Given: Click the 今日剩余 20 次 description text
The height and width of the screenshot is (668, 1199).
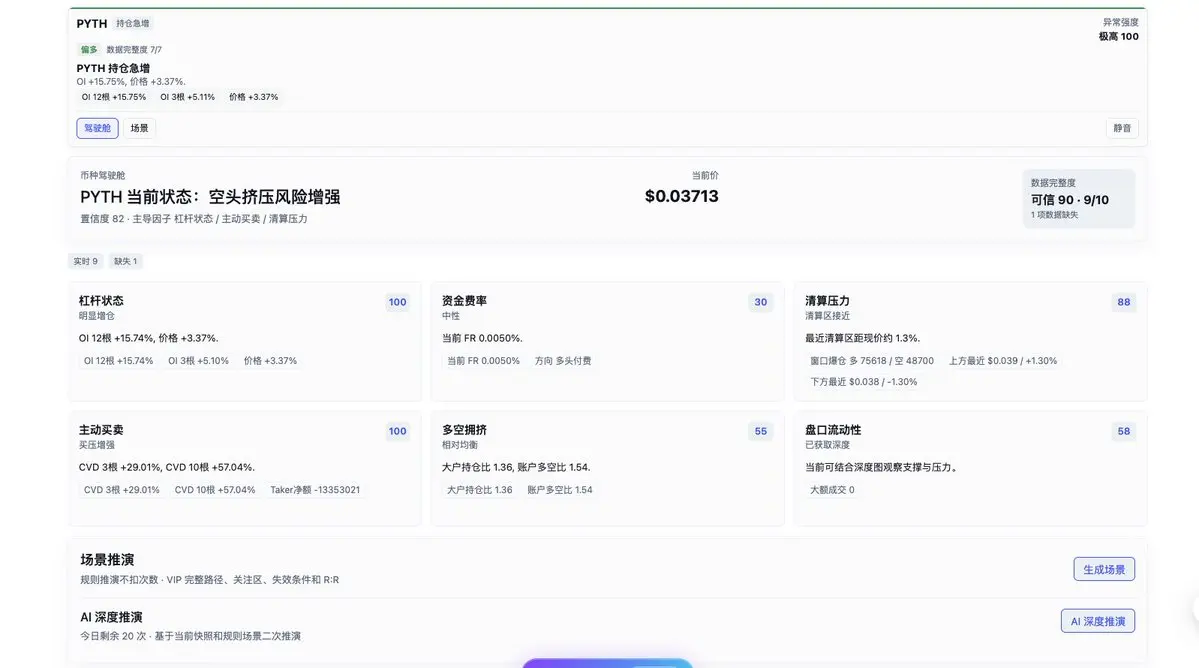Looking at the screenshot, I should click(190, 636).
